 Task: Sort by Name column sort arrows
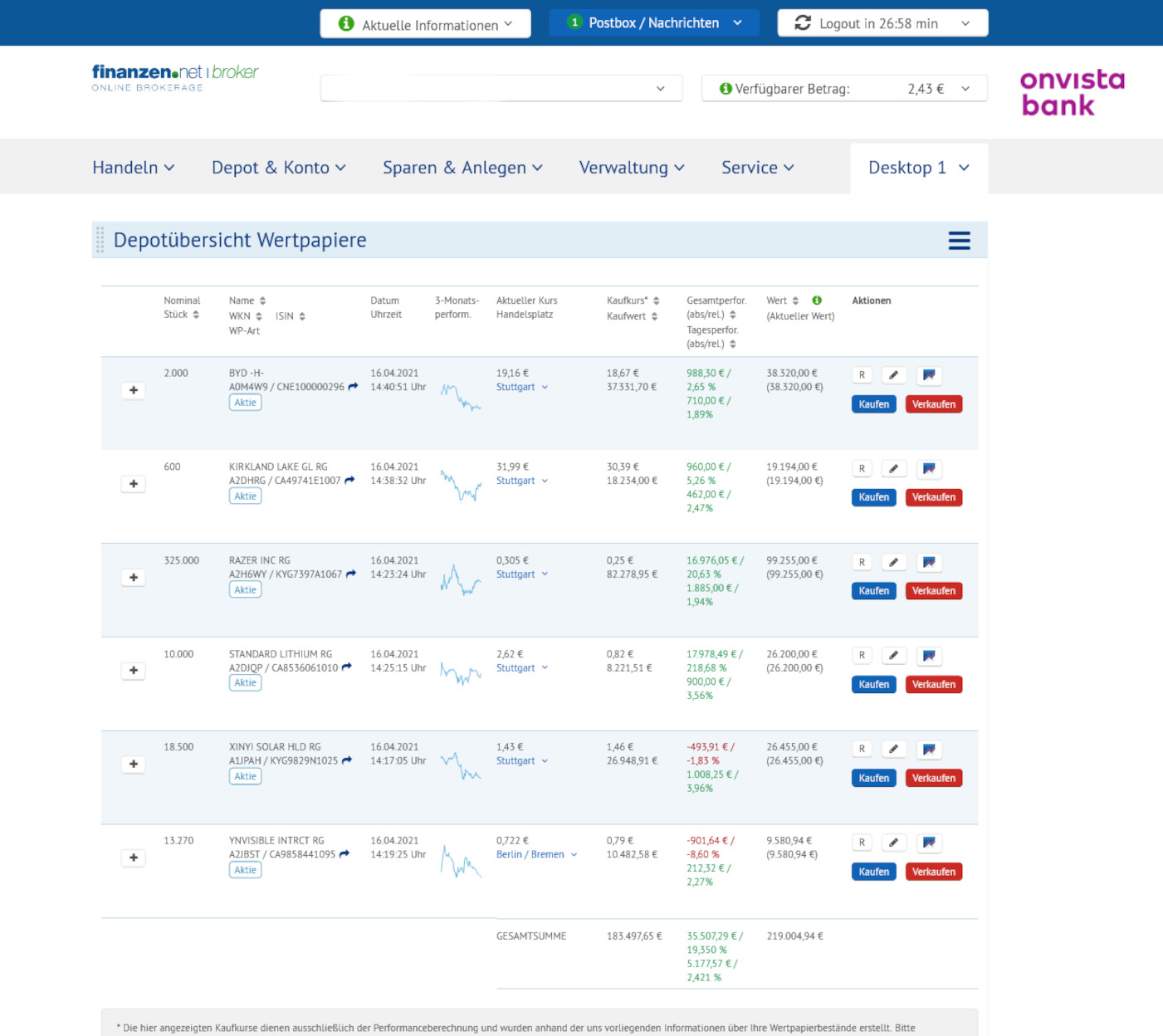point(262,301)
